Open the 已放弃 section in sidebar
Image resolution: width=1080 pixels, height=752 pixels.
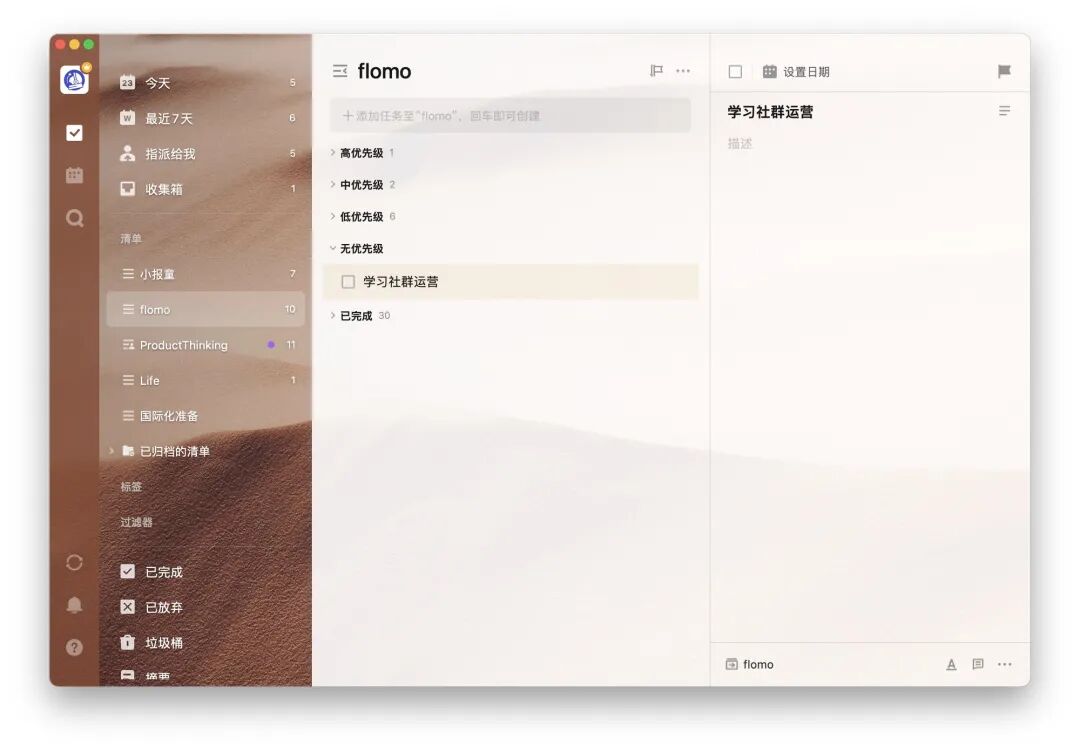[x=206, y=607]
